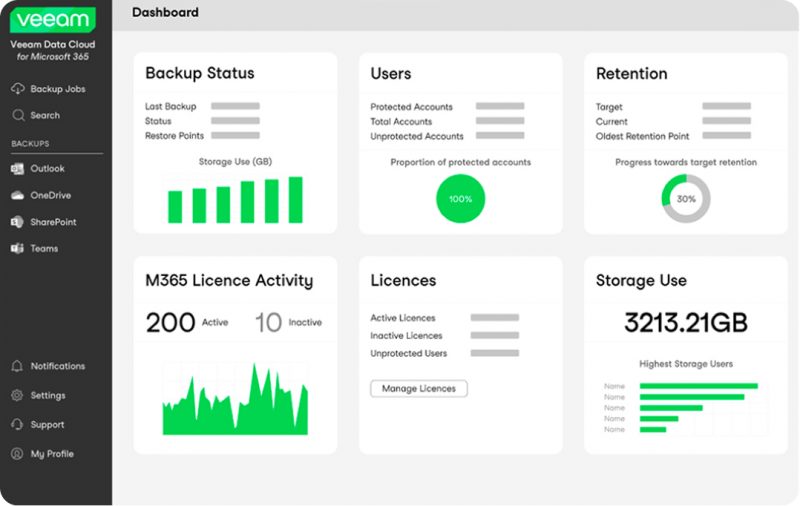
Task: Click the Backup Jobs cloud icon
Action: click(x=18, y=89)
